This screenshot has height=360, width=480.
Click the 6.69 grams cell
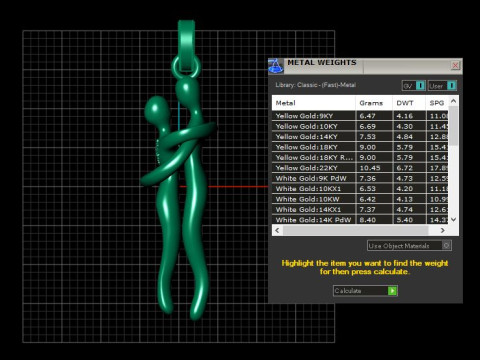374,126
